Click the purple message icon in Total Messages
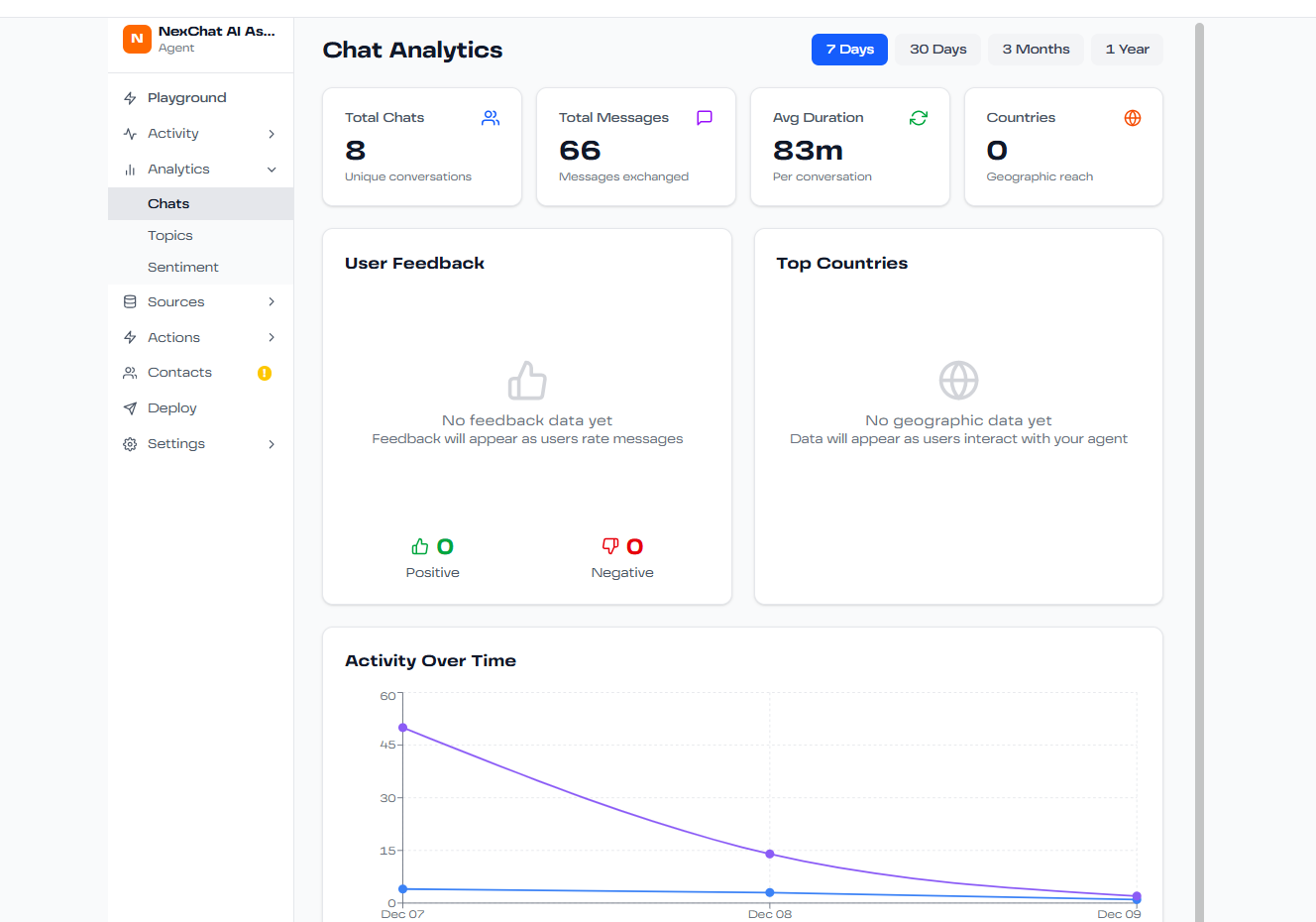The width and height of the screenshot is (1316, 922). point(705,118)
